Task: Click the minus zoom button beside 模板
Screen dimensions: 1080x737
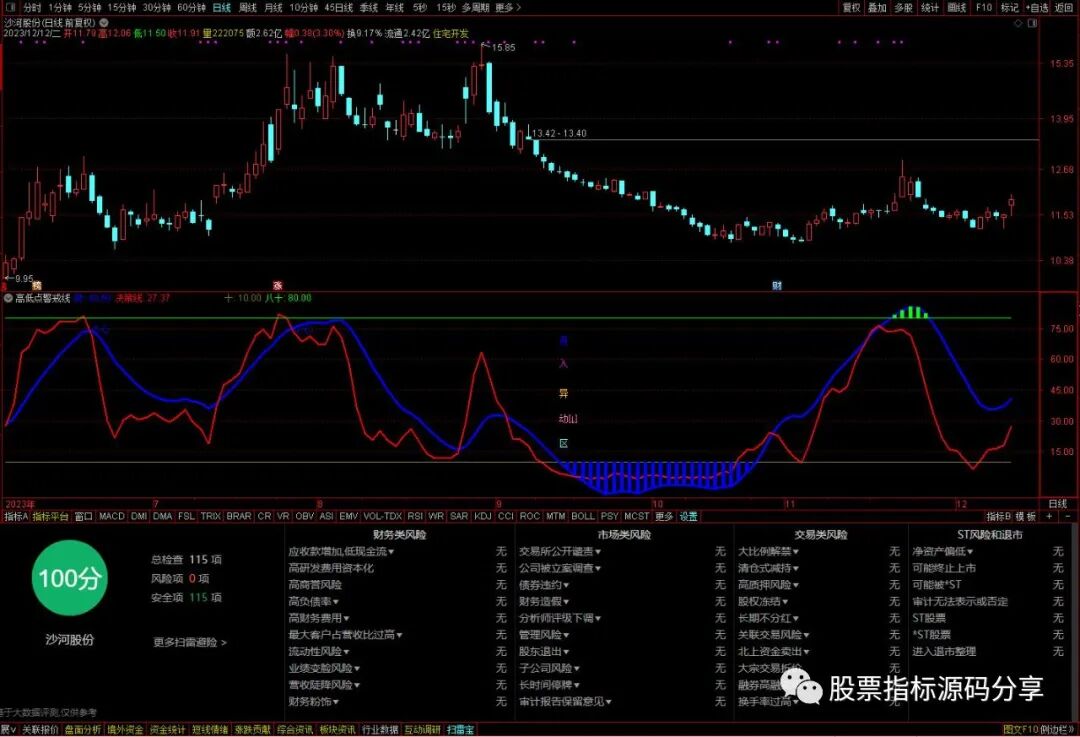Action: click(x=1068, y=516)
